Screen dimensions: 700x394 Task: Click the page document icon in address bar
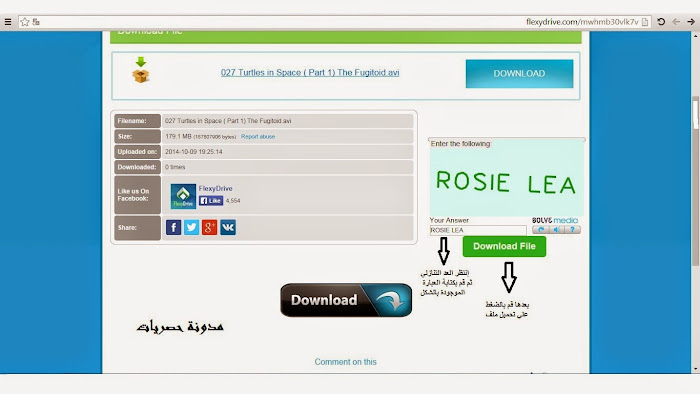[645, 22]
